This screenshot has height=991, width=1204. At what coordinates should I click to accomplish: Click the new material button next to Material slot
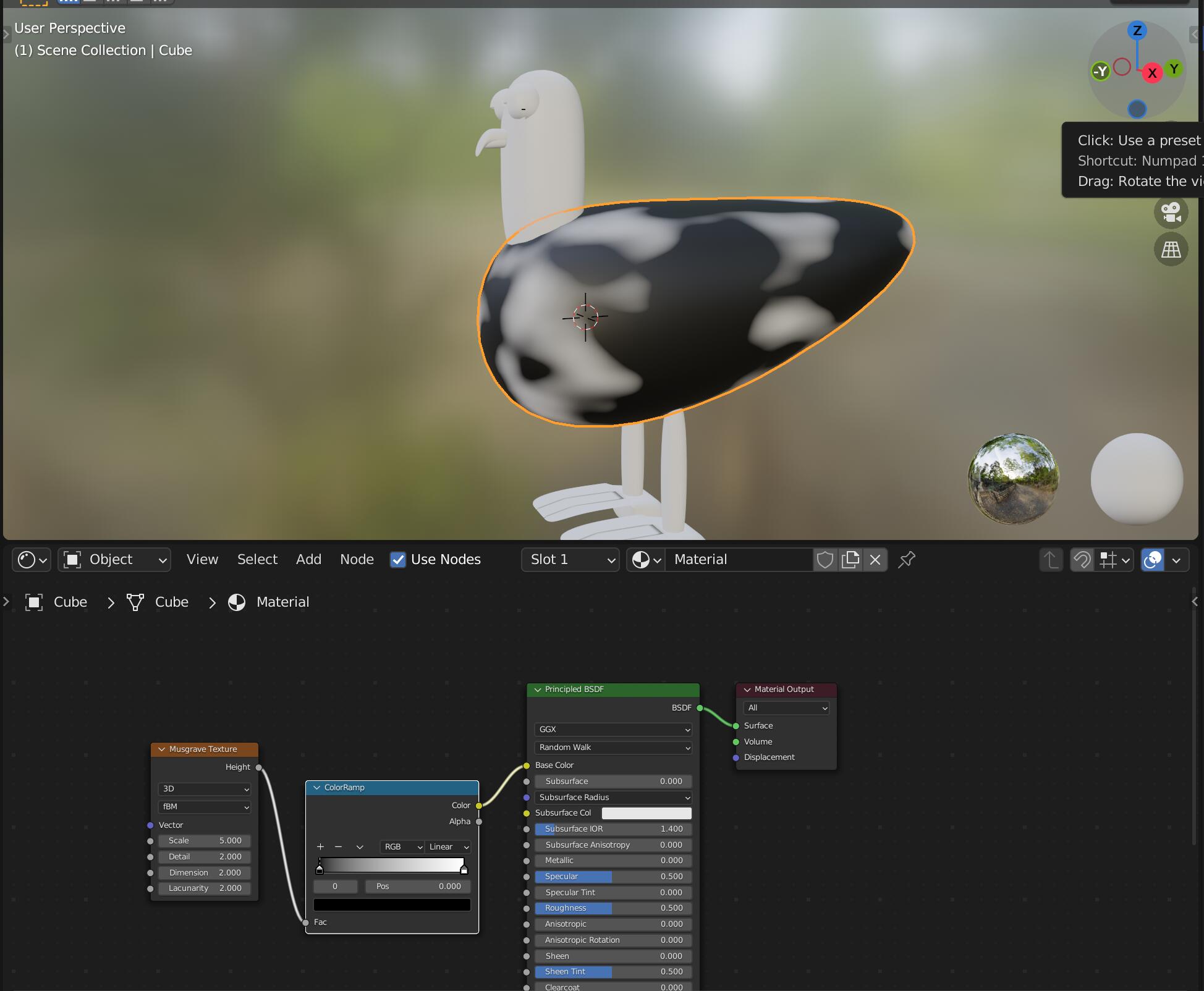click(x=851, y=559)
